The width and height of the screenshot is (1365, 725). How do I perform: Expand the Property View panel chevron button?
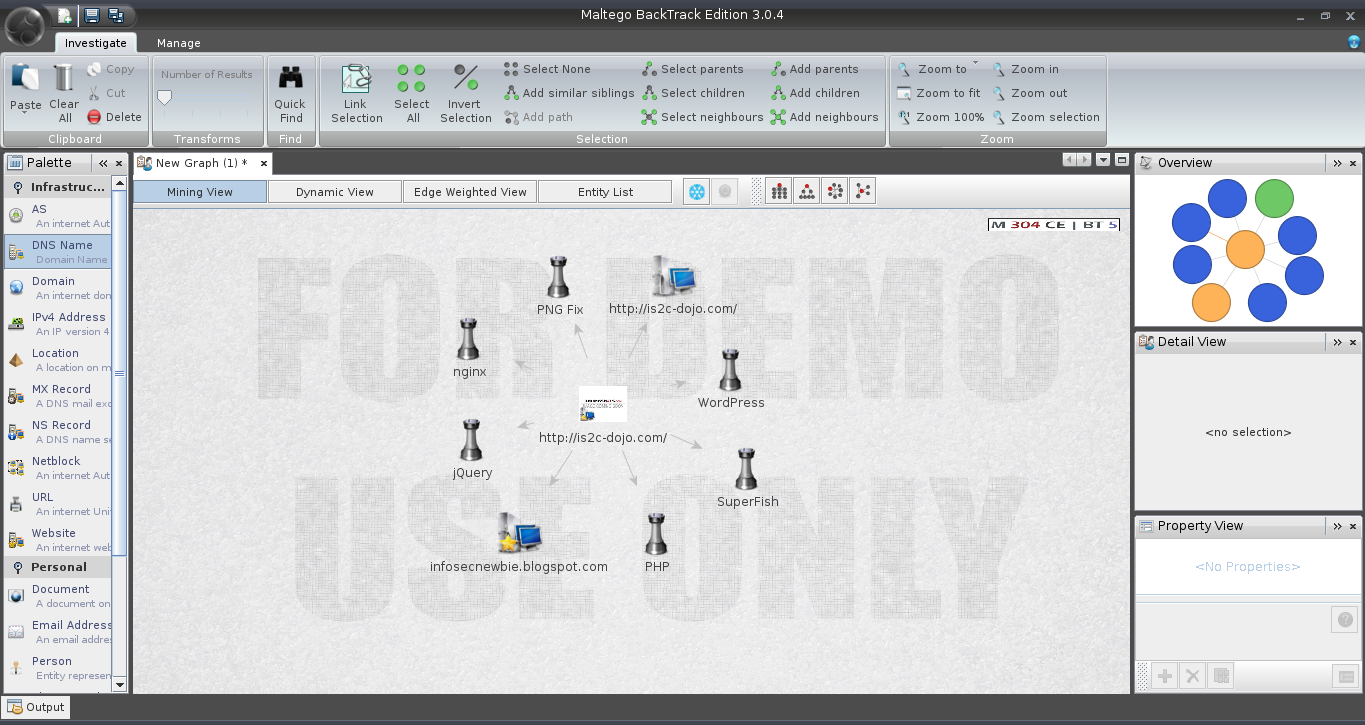pos(1338,526)
